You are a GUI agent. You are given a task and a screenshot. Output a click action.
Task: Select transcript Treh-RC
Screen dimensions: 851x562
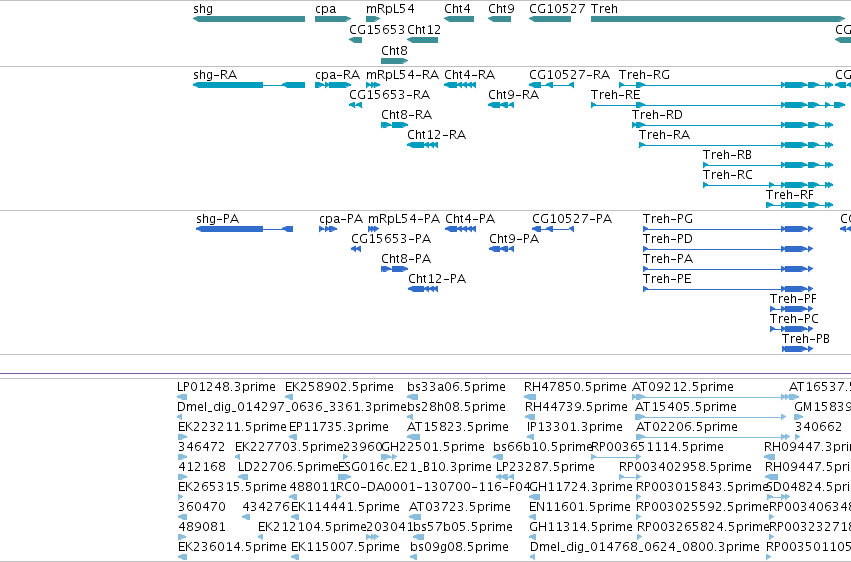pos(768,186)
